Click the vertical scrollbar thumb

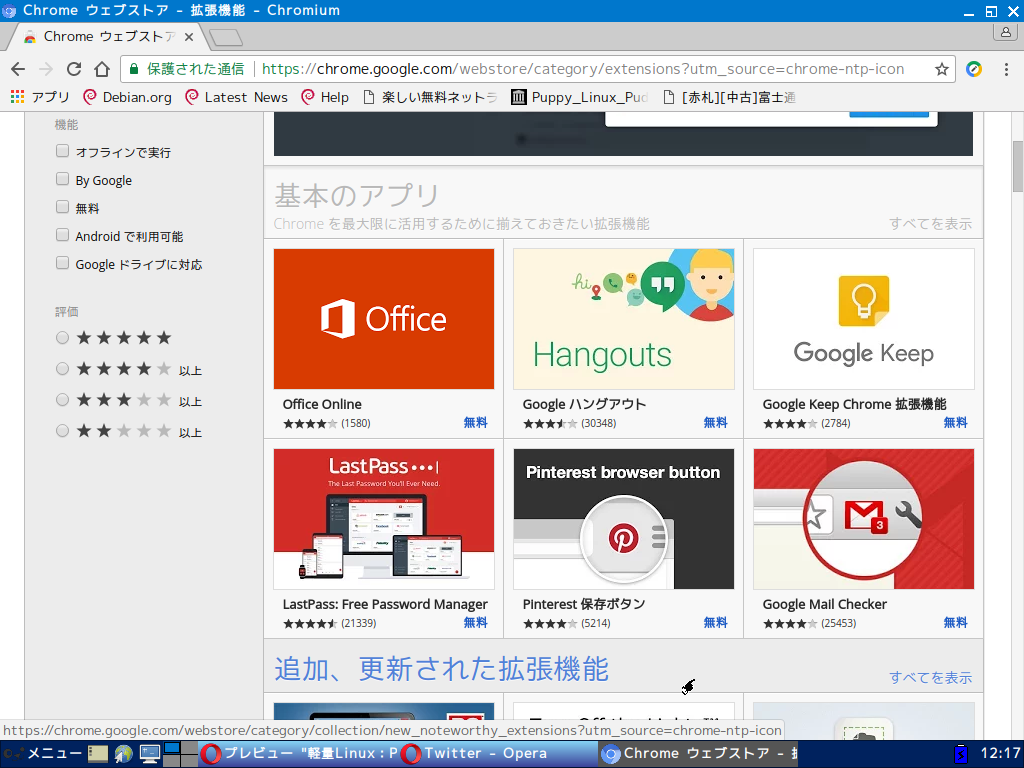[1017, 166]
